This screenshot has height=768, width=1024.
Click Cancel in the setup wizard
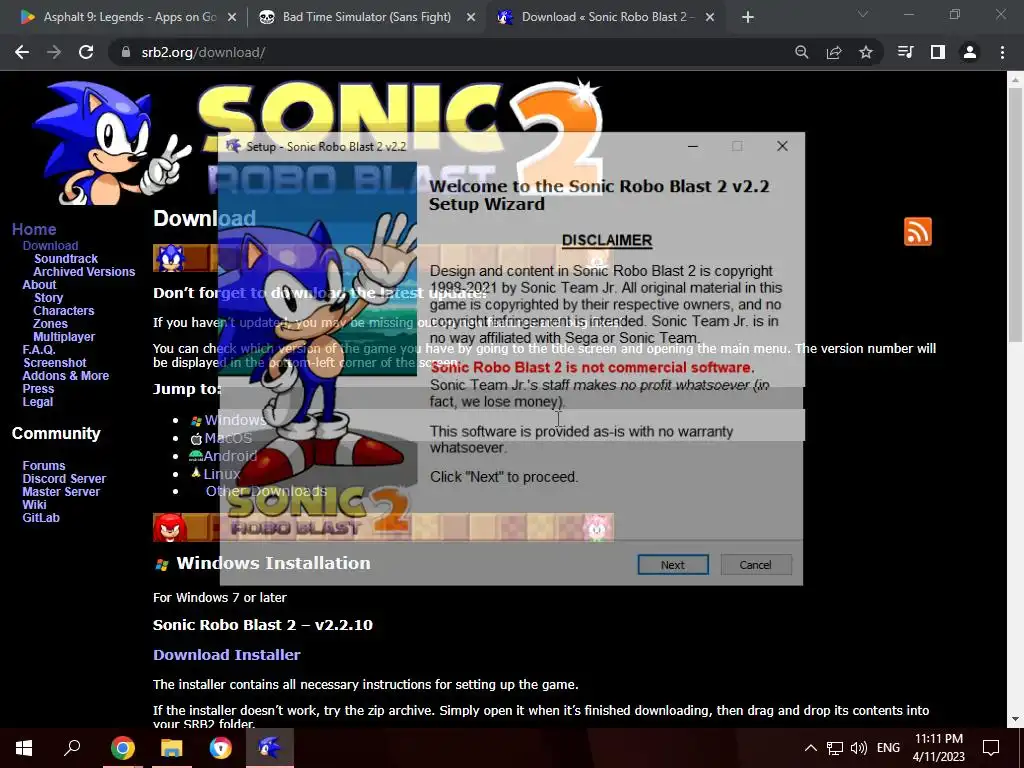[x=756, y=565]
